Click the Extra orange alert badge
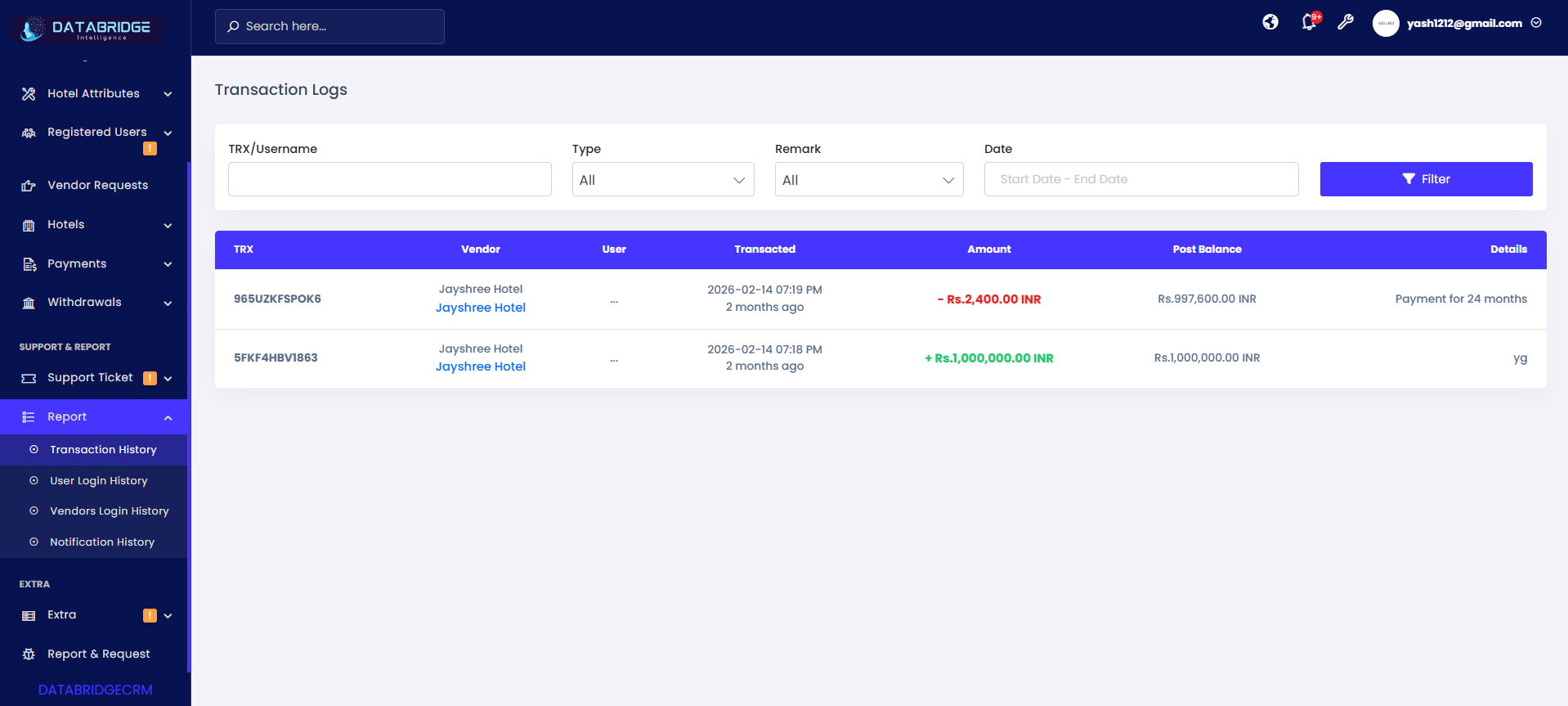This screenshot has width=1568, height=706. point(150,615)
